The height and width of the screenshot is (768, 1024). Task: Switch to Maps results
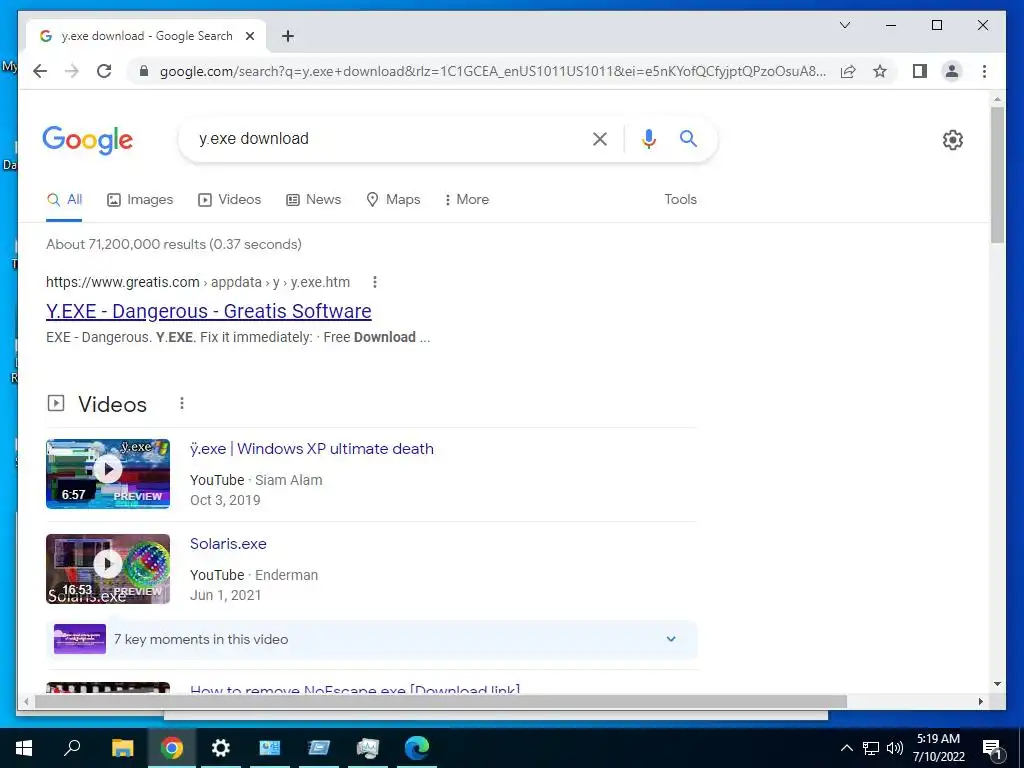tap(392, 199)
